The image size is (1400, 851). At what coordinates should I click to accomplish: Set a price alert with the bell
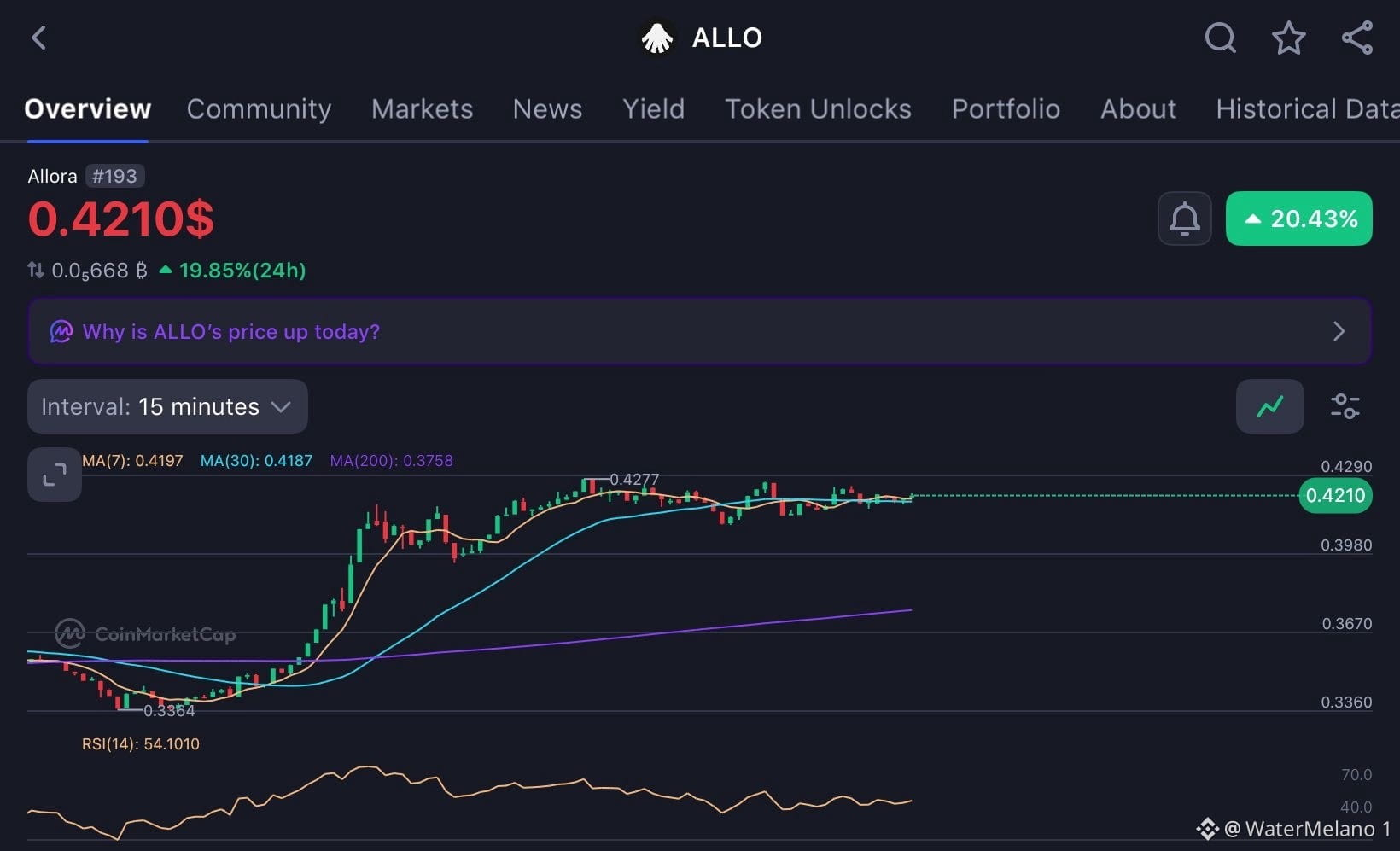tap(1184, 219)
